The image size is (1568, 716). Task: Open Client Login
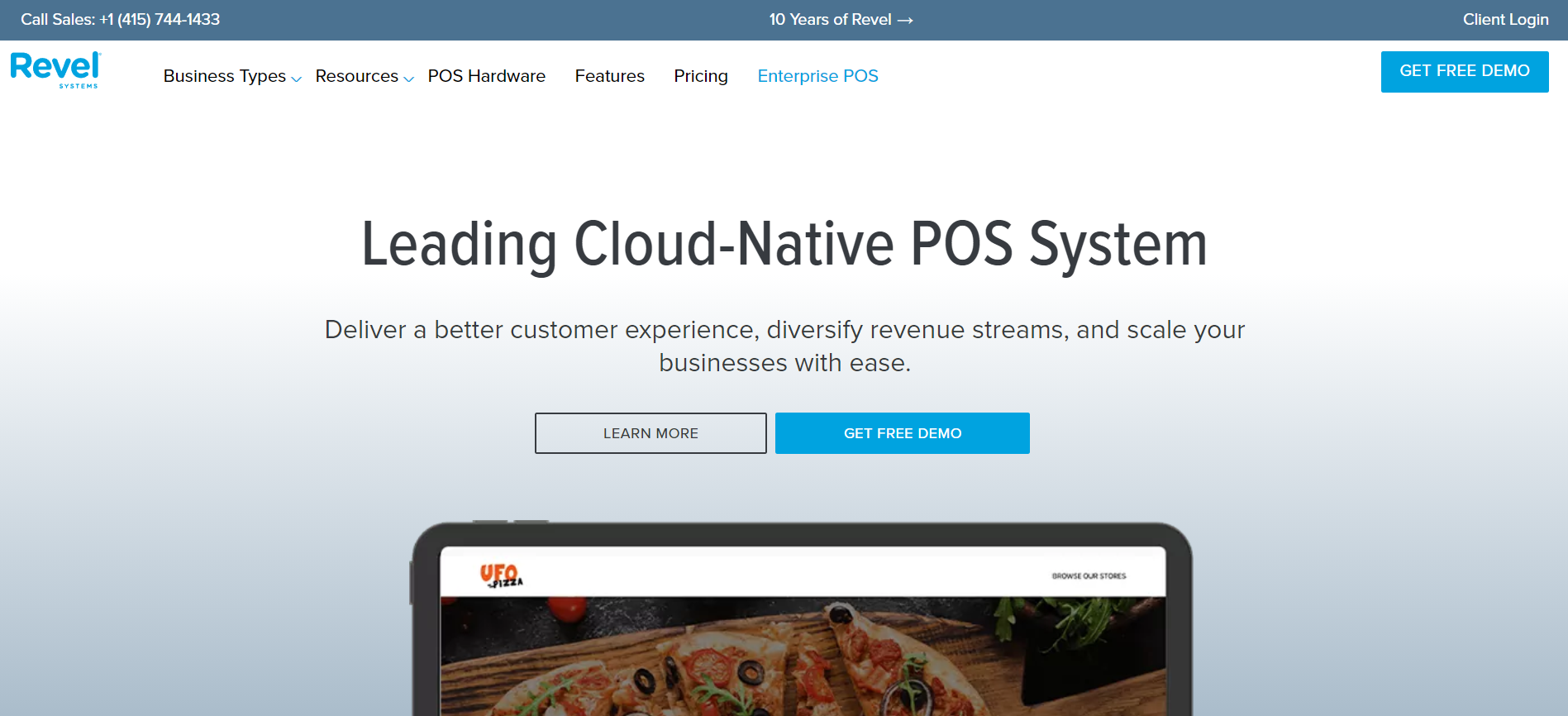1506,19
